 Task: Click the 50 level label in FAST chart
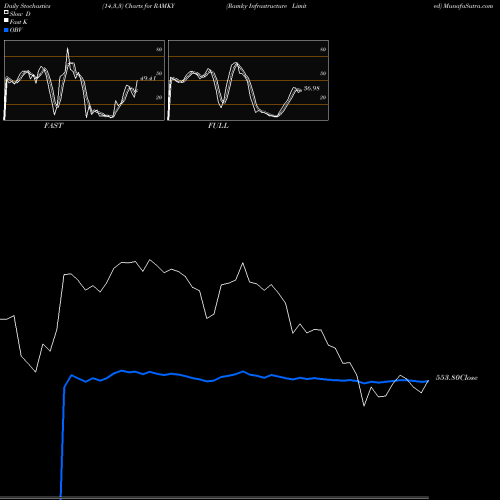pos(159,73)
